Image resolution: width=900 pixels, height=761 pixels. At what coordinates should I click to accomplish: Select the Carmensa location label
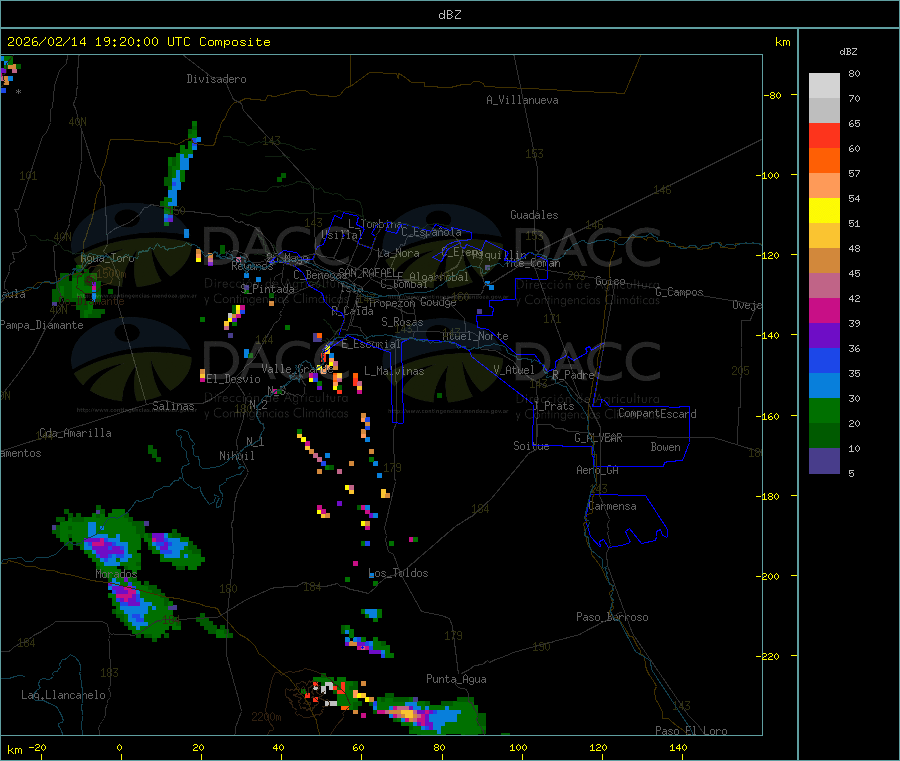click(x=612, y=506)
